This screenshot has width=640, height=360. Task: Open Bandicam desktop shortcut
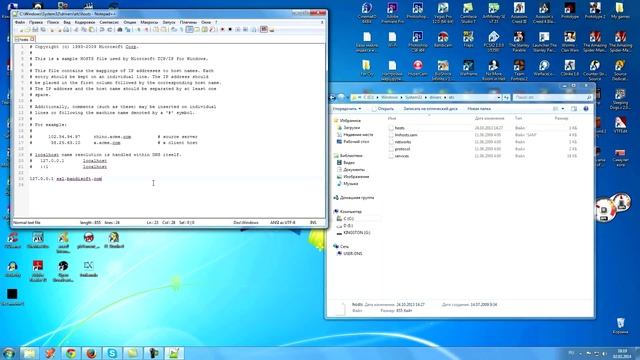tap(443, 40)
